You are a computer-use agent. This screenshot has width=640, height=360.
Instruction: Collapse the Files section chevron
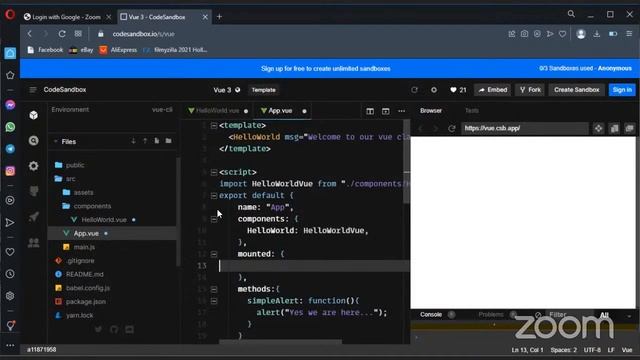click(x=55, y=141)
